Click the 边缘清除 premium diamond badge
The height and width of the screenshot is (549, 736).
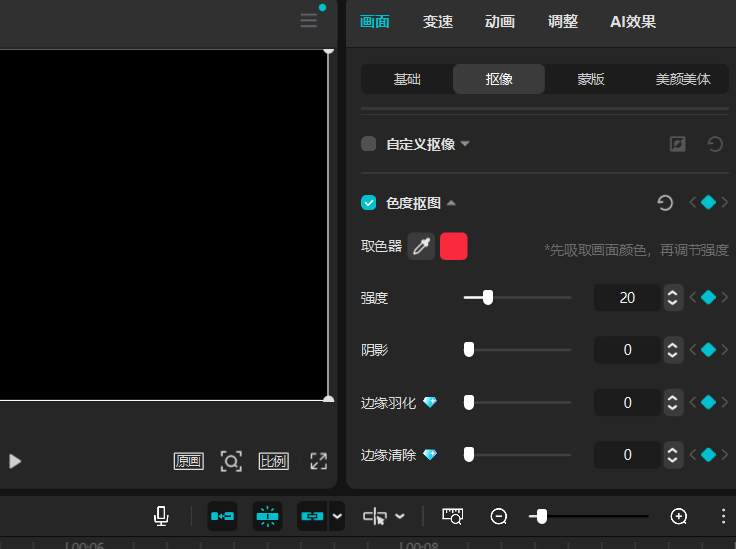tap(430, 454)
